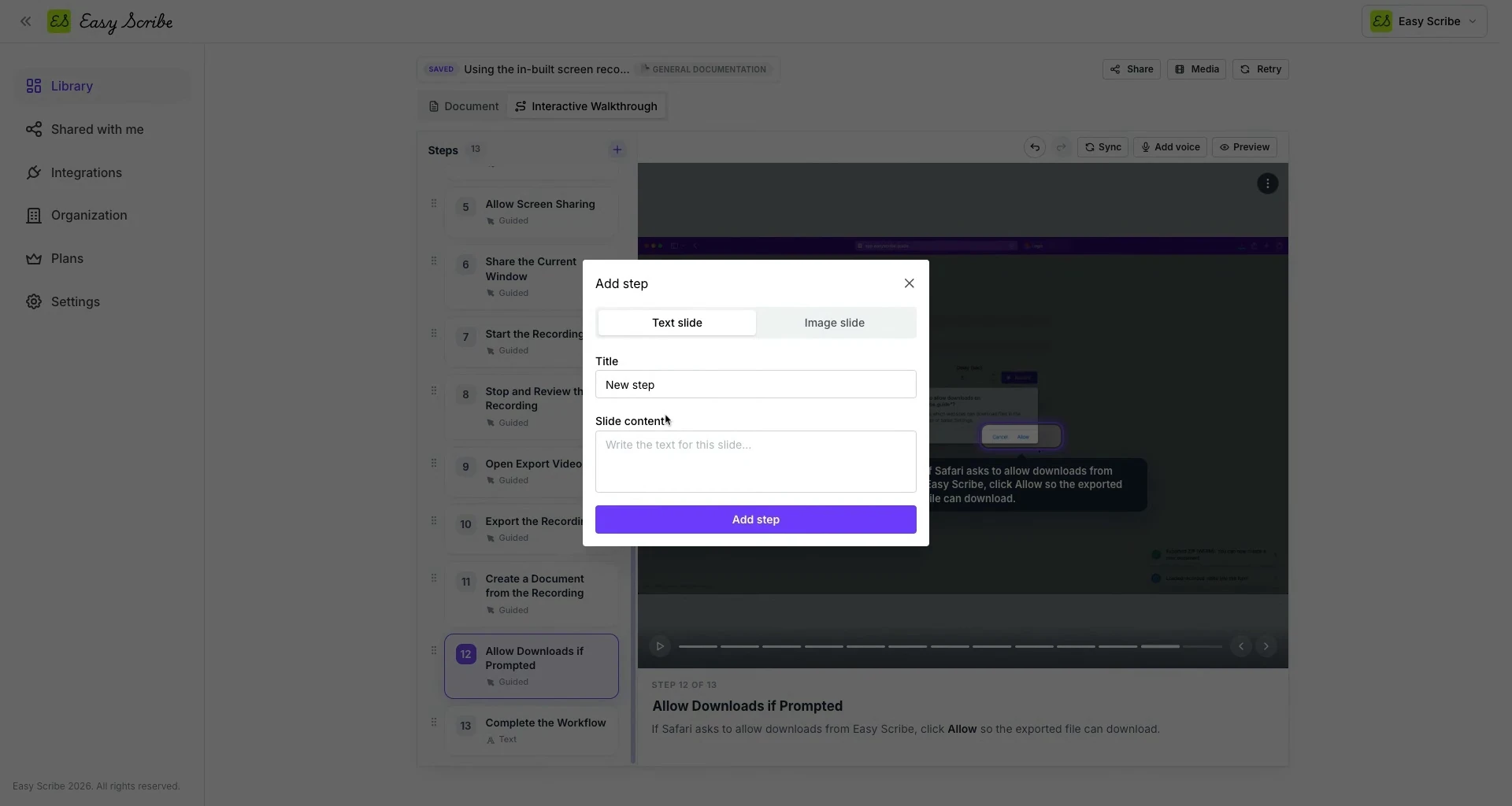Select step 5 Allow Screen Sharing
The width and height of the screenshot is (1512, 806).
point(531,212)
